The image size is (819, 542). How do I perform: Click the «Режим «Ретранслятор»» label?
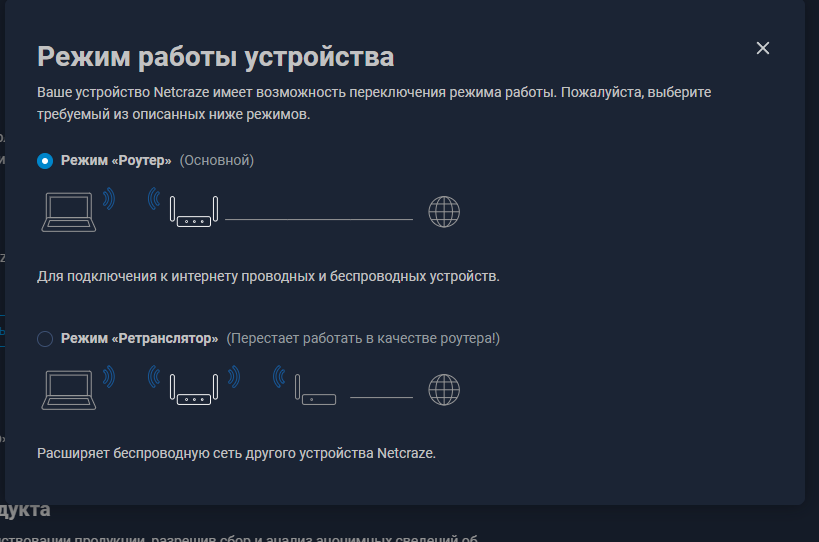click(139, 338)
